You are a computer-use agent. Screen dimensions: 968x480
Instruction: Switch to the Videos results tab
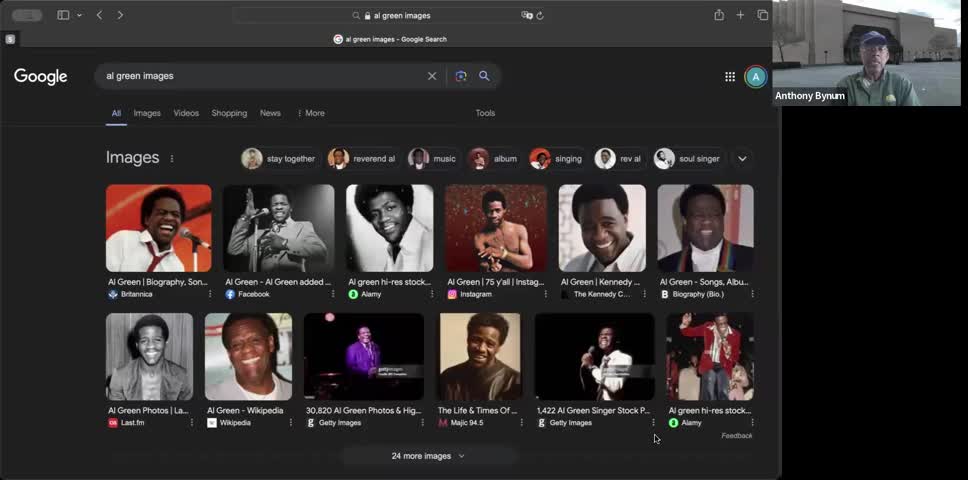[x=186, y=113]
